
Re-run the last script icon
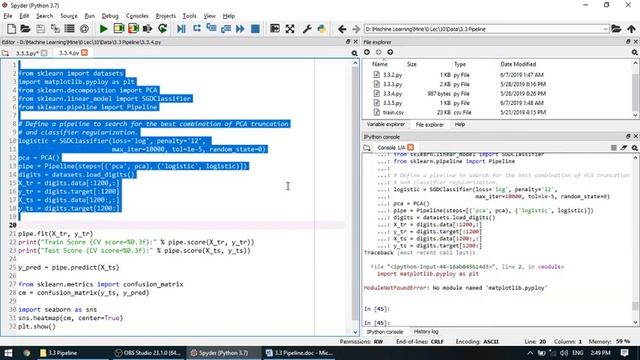162,29
